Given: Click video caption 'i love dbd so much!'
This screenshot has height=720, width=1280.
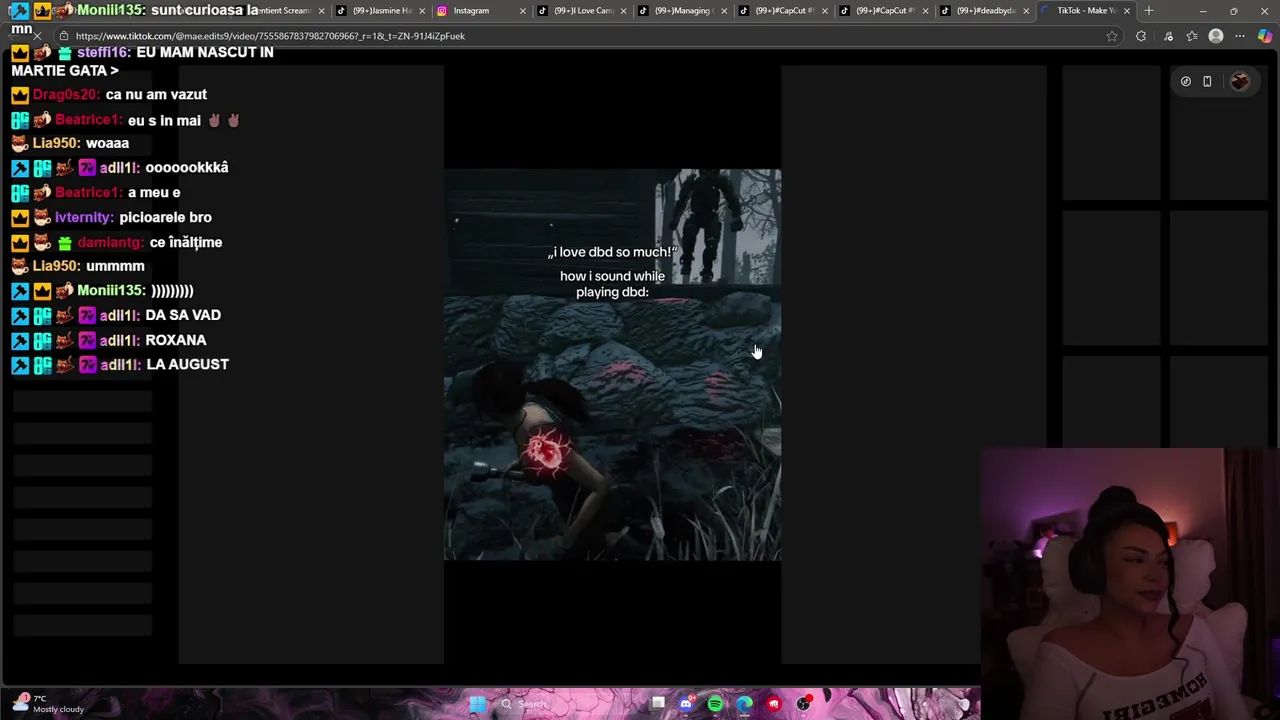Looking at the screenshot, I should click(612, 252).
